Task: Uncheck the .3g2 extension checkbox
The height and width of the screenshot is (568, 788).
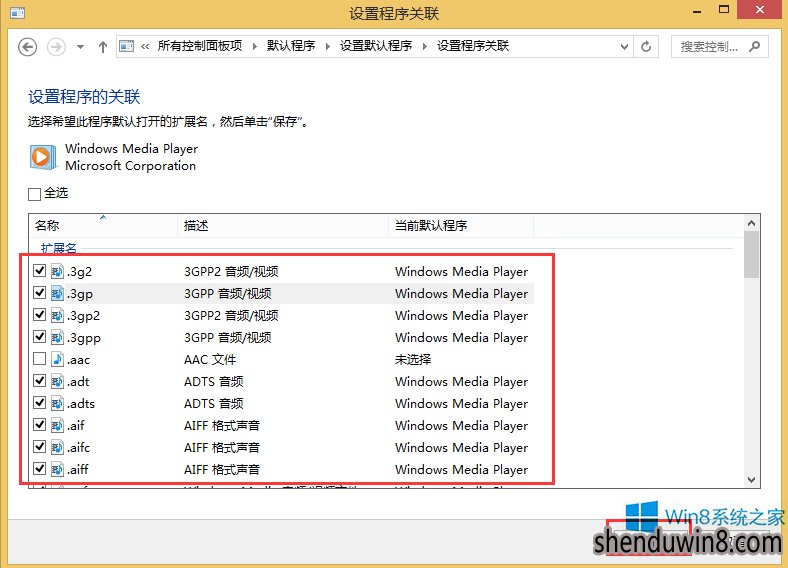Action: click(x=39, y=271)
